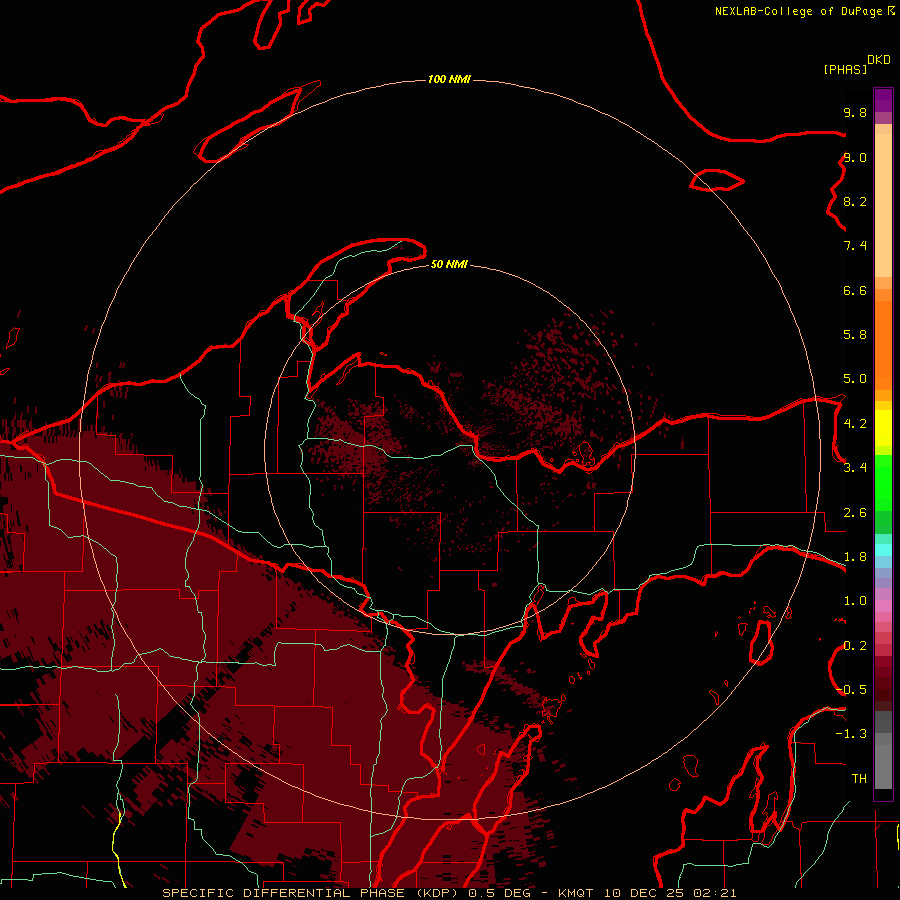Click the [PHAS] legend label

point(845,70)
